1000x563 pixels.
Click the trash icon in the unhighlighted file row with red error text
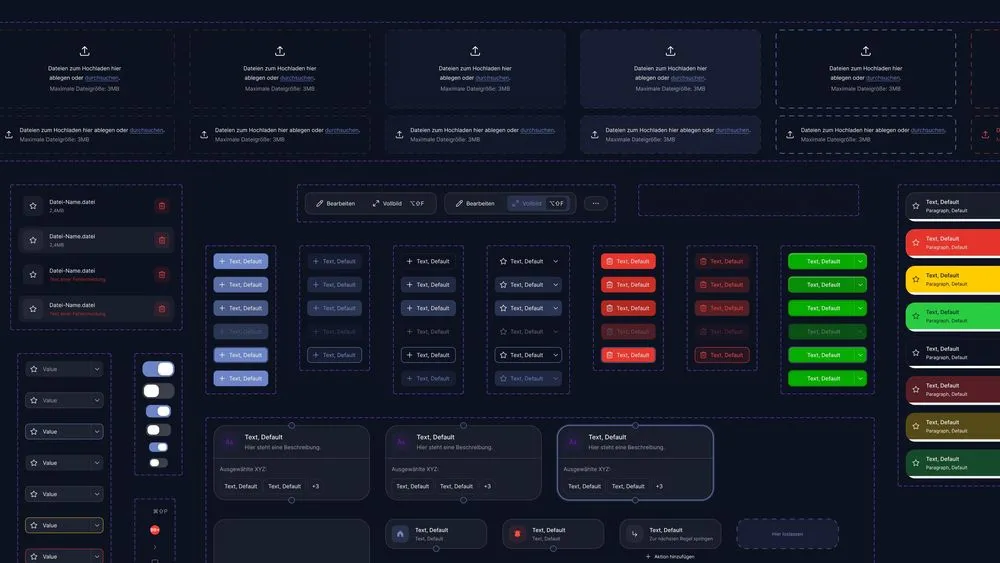(x=162, y=275)
